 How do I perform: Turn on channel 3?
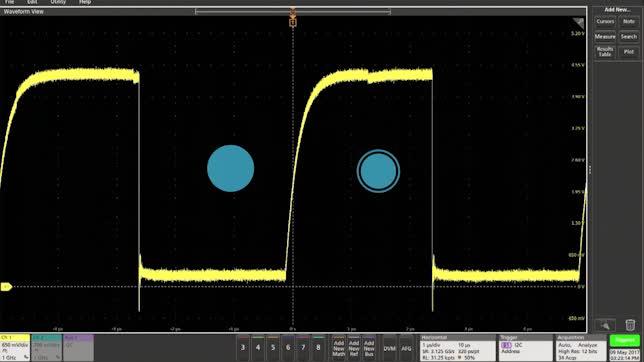tap(243, 348)
